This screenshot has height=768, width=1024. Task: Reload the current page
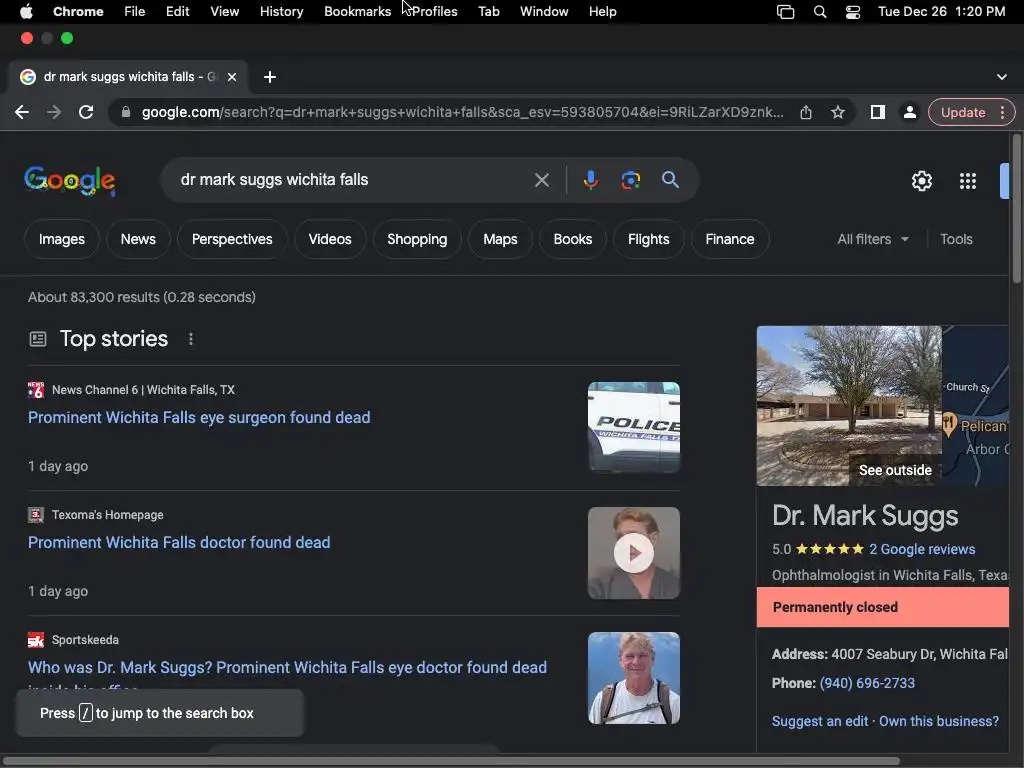[86, 112]
